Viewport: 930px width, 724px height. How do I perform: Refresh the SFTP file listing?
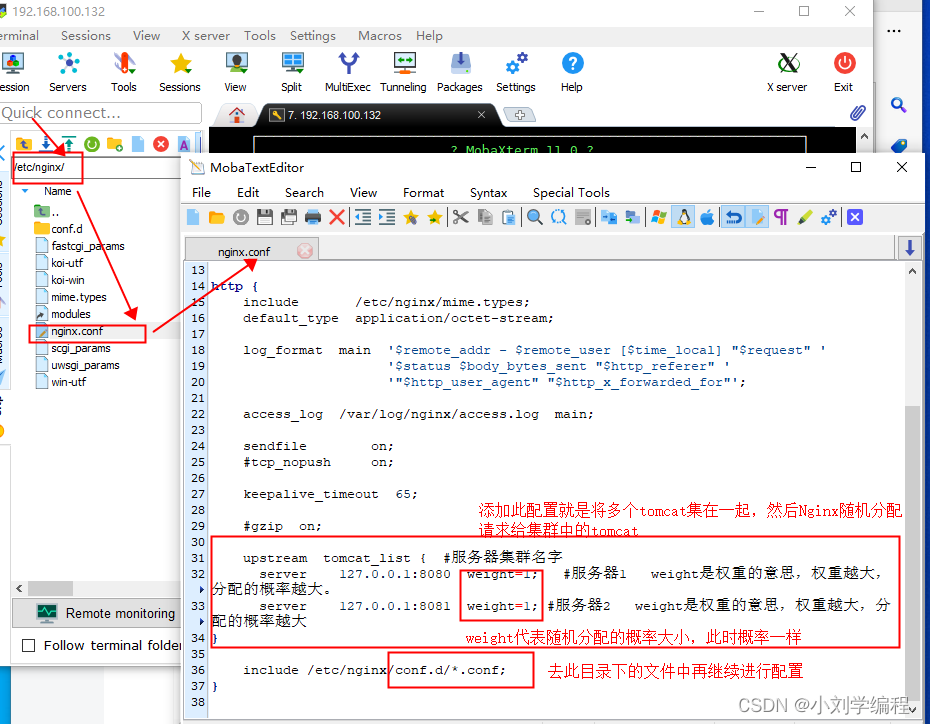click(91, 145)
